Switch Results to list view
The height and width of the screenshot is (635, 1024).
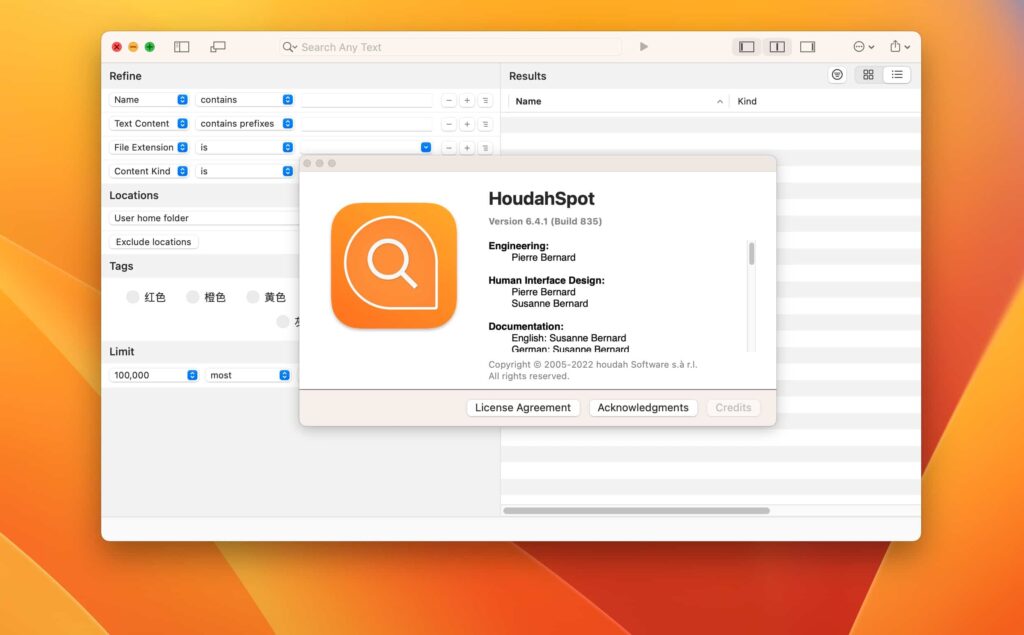coord(897,75)
